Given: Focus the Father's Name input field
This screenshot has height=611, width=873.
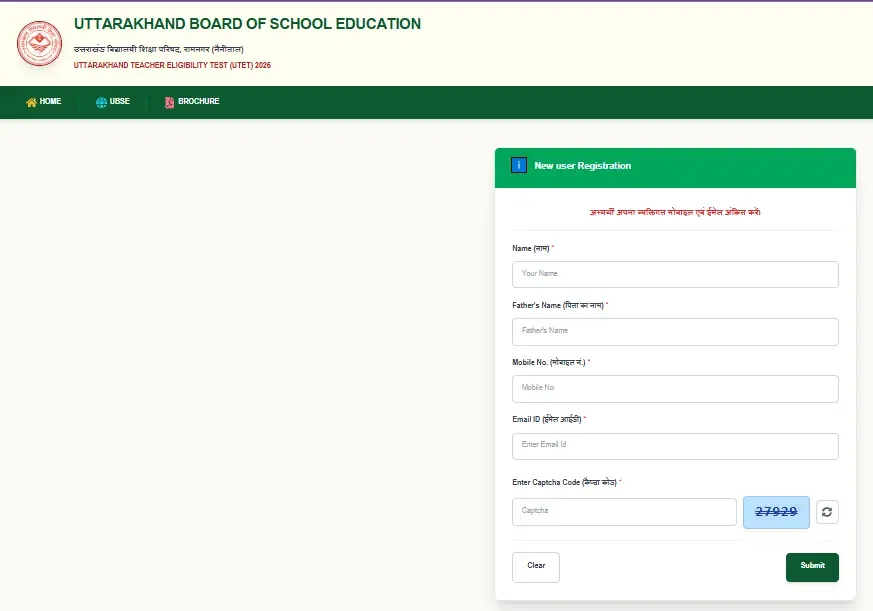Looking at the screenshot, I should [675, 331].
